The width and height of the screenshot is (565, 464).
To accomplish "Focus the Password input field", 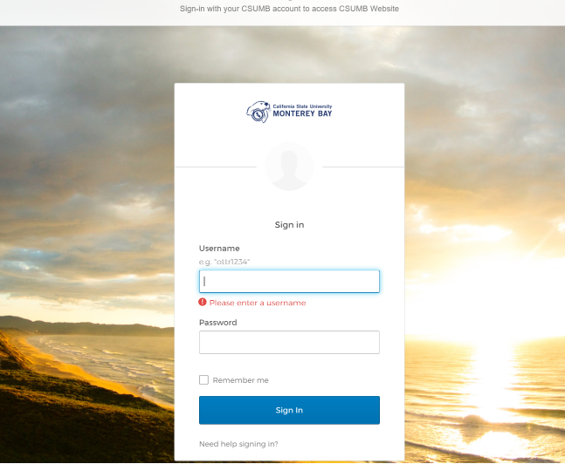I will (289, 342).
